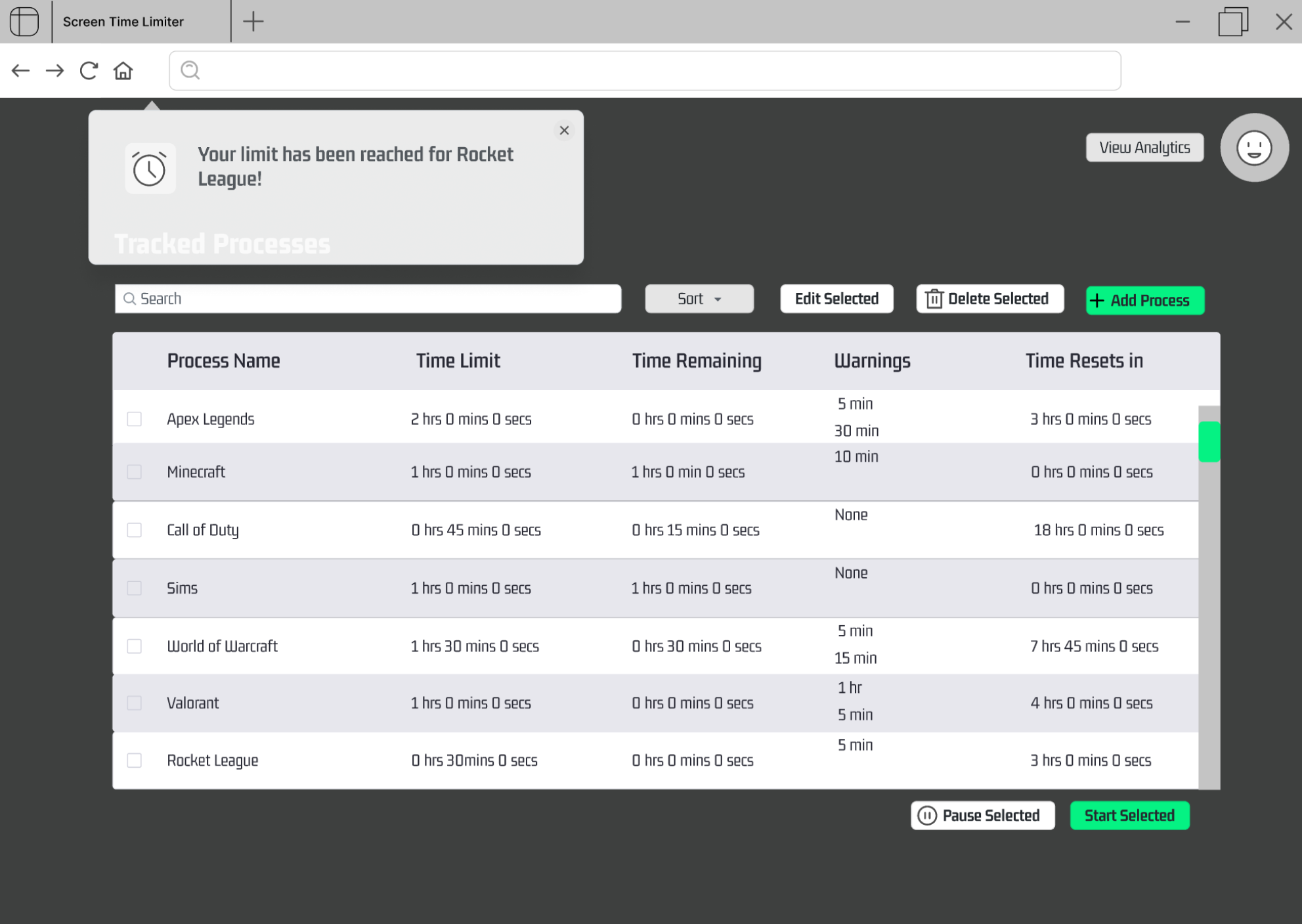Click into the browser address bar
Screen dimensions: 1302x924
coord(645,70)
